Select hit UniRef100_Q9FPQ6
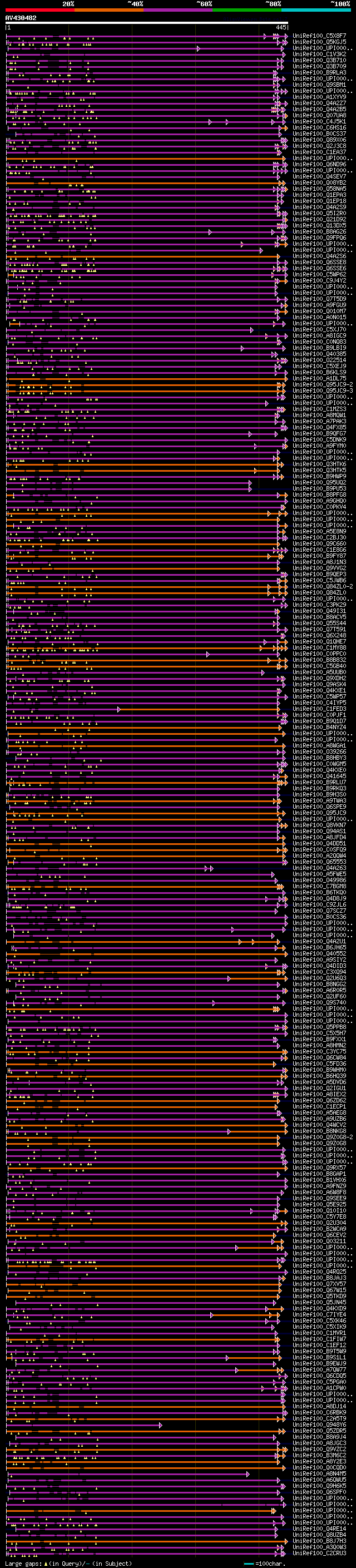Screen dimensions: 356x1568 pyautogui.click(x=319, y=238)
